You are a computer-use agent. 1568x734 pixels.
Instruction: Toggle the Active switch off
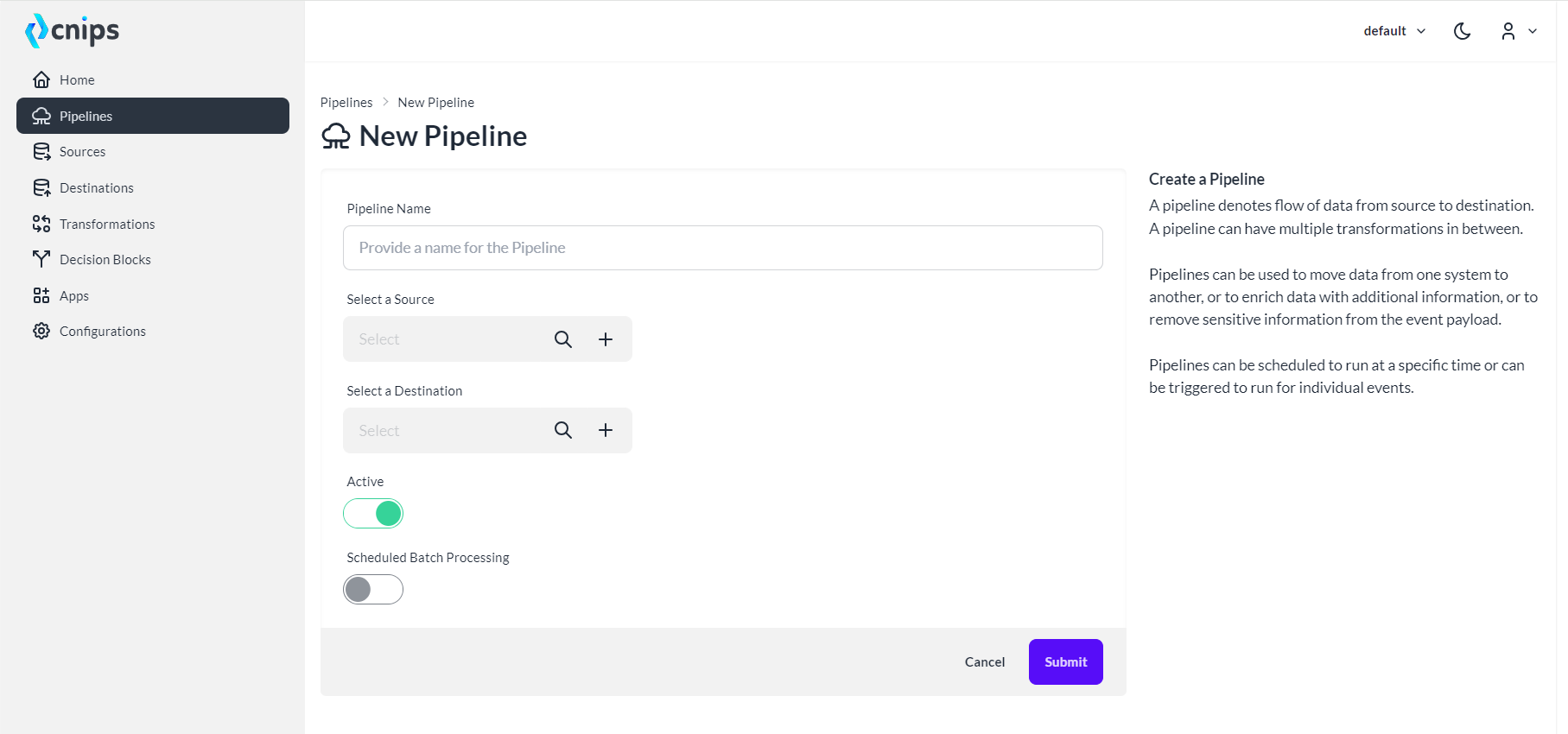pyautogui.click(x=373, y=514)
